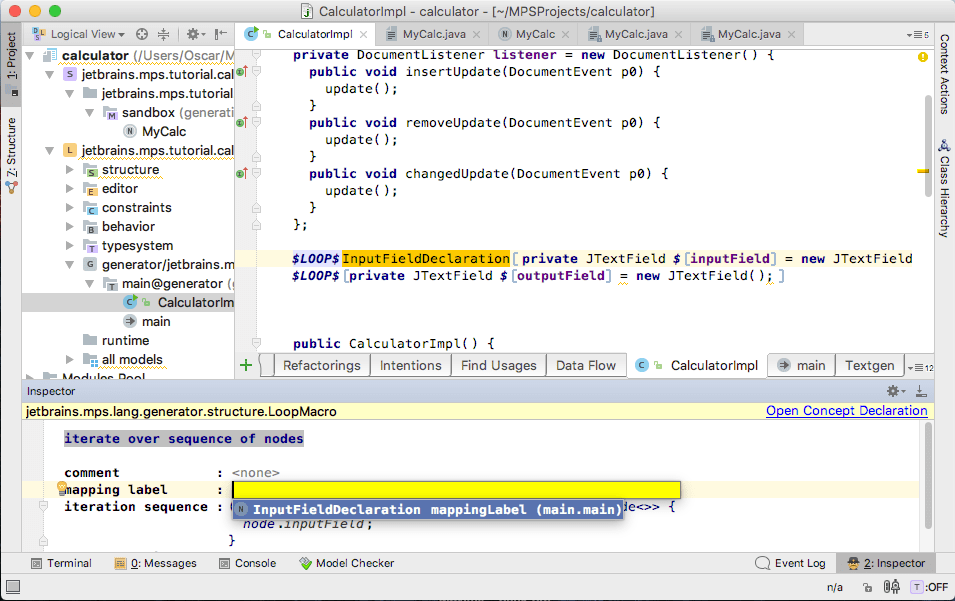955x601 pixels.
Task: Open the Inspector panel gear settings
Action: [895, 391]
